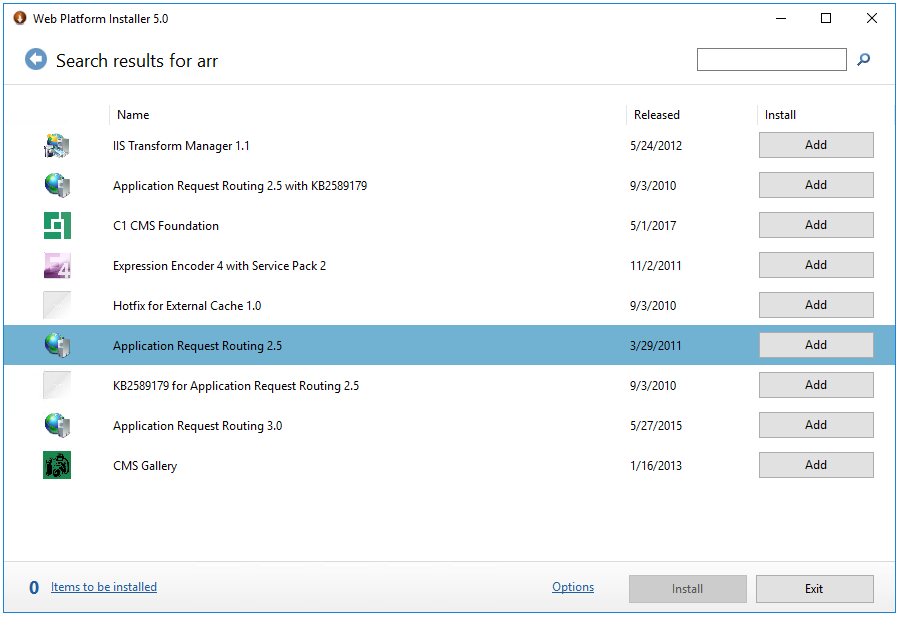Click the blue back arrow icon
Image resolution: width=901 pixels, height=617 pixels.
coord(36,59)
